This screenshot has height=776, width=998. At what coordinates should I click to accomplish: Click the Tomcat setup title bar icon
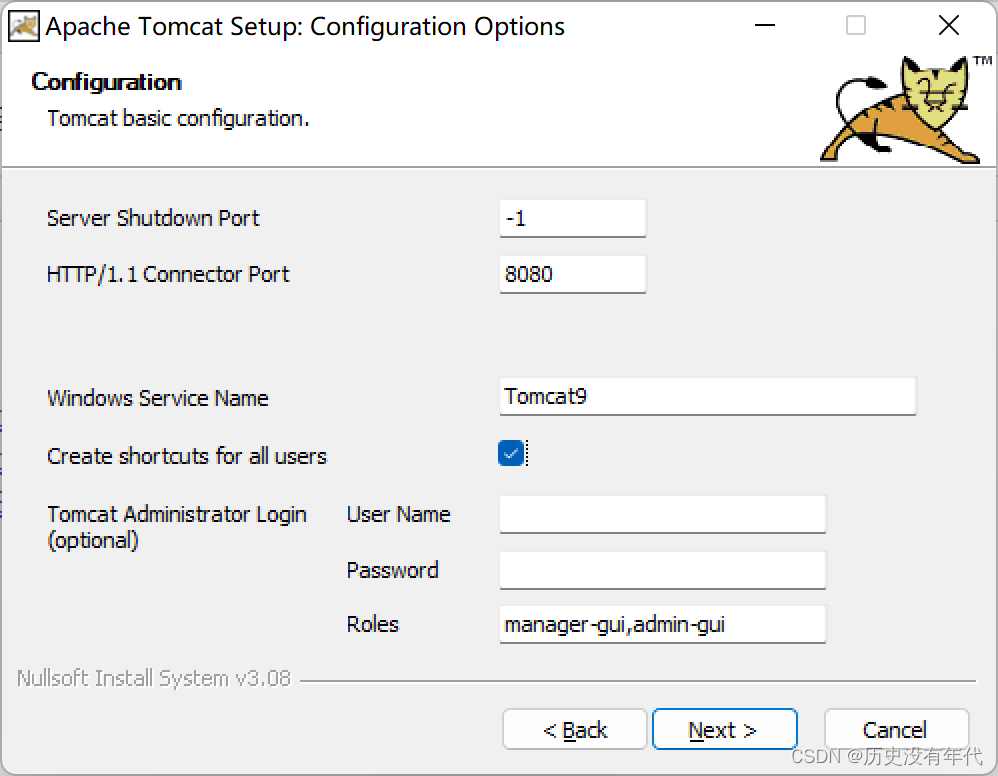click(x=24, y=26)
